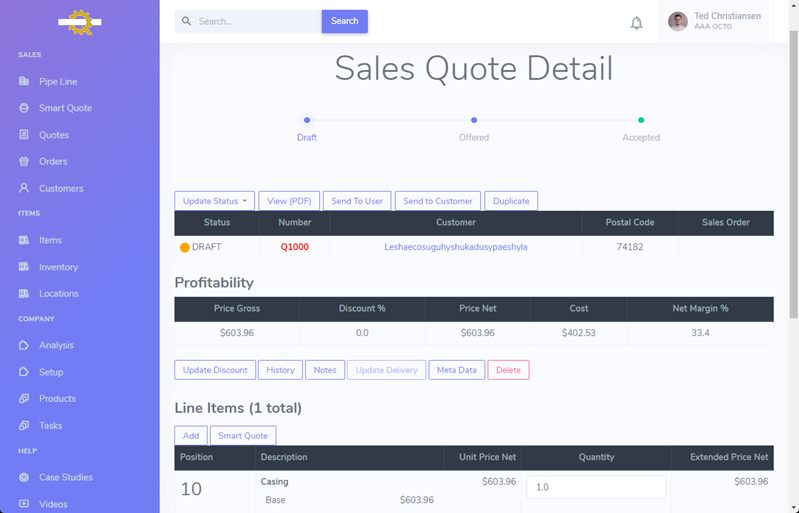Click the red Delete button
This screenshot has width=799, height=513.
click(x=508, y=370)
